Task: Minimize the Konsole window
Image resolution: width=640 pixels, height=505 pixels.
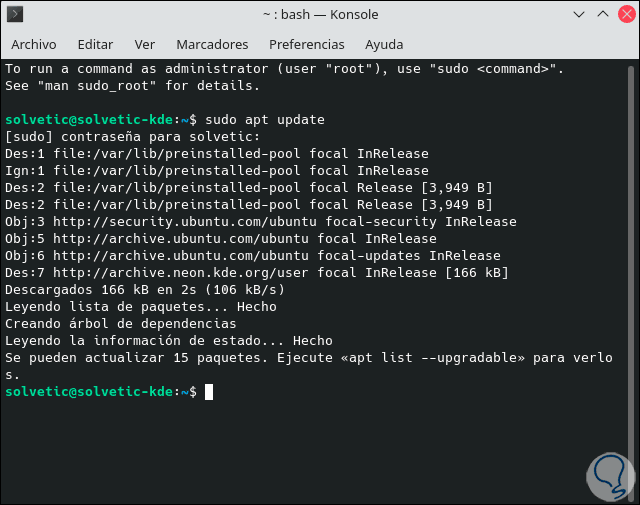Action: click(579, 16)
